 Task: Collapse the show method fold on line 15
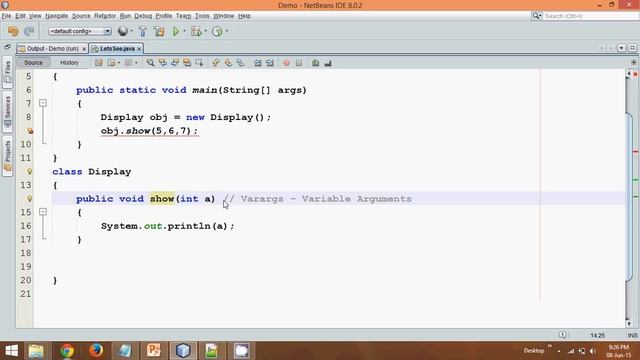43,212
